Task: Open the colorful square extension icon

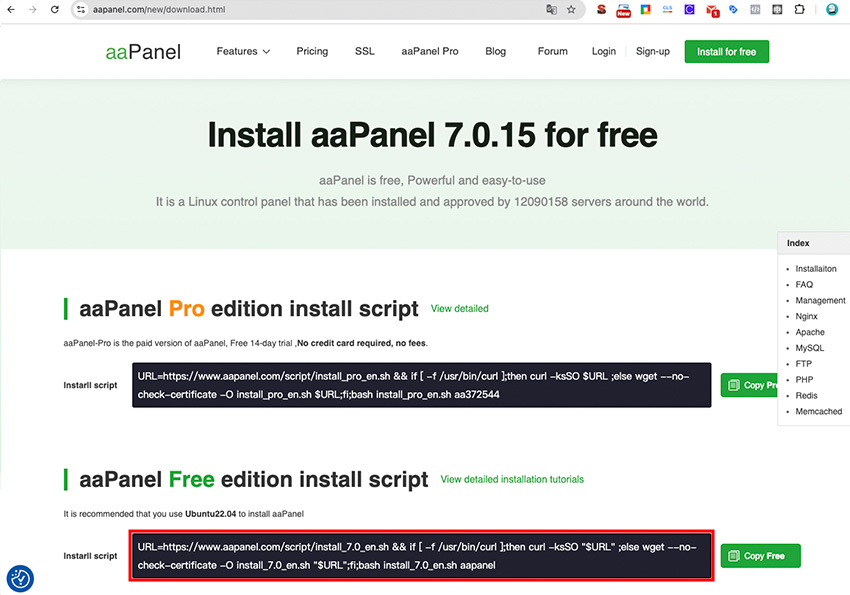Action: click(x=645, y=9)
